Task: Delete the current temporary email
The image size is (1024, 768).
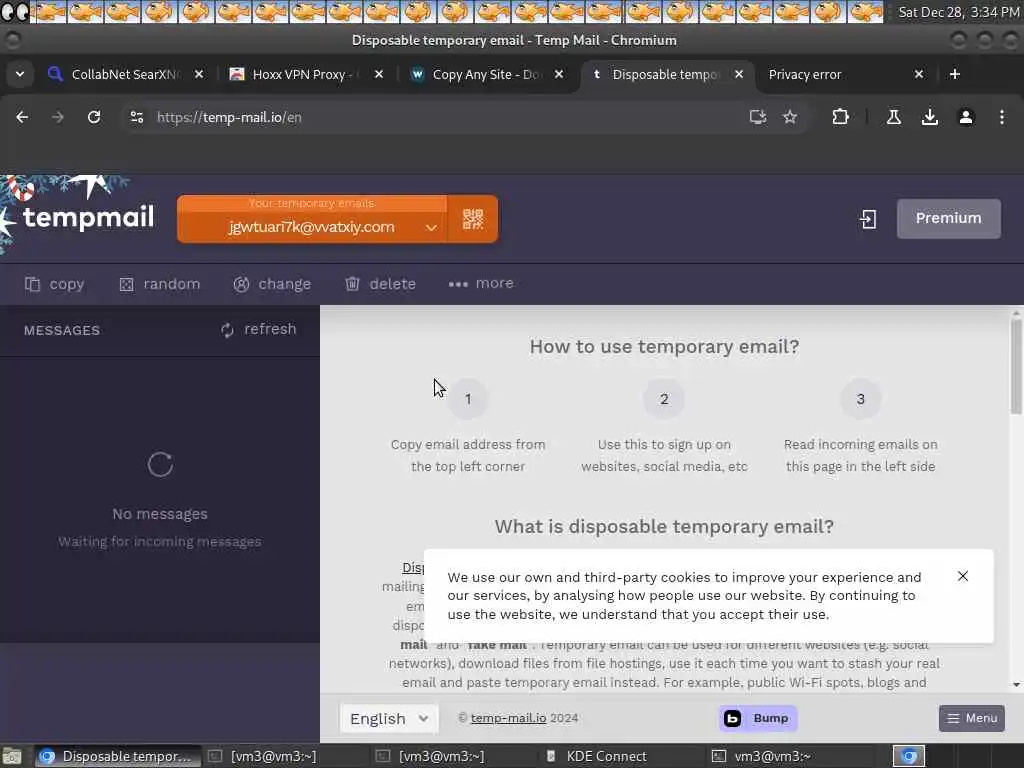Action: pyautogui.click(x=381, y=284)
